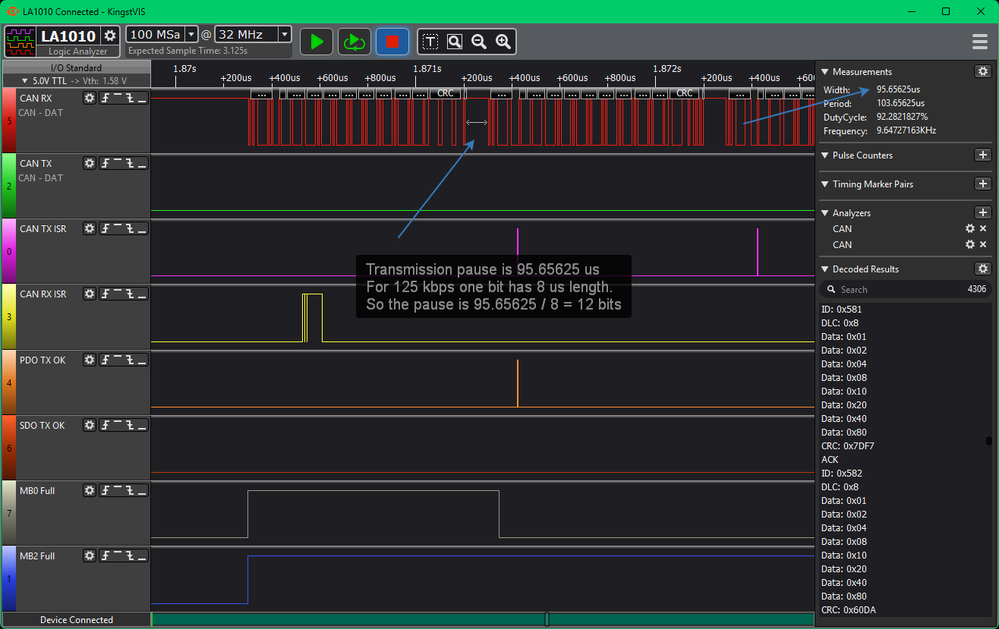Add a new pulse counter
The width and height of the screenshot is (999, 629).
pyautogui.click(x=982, y=155)
